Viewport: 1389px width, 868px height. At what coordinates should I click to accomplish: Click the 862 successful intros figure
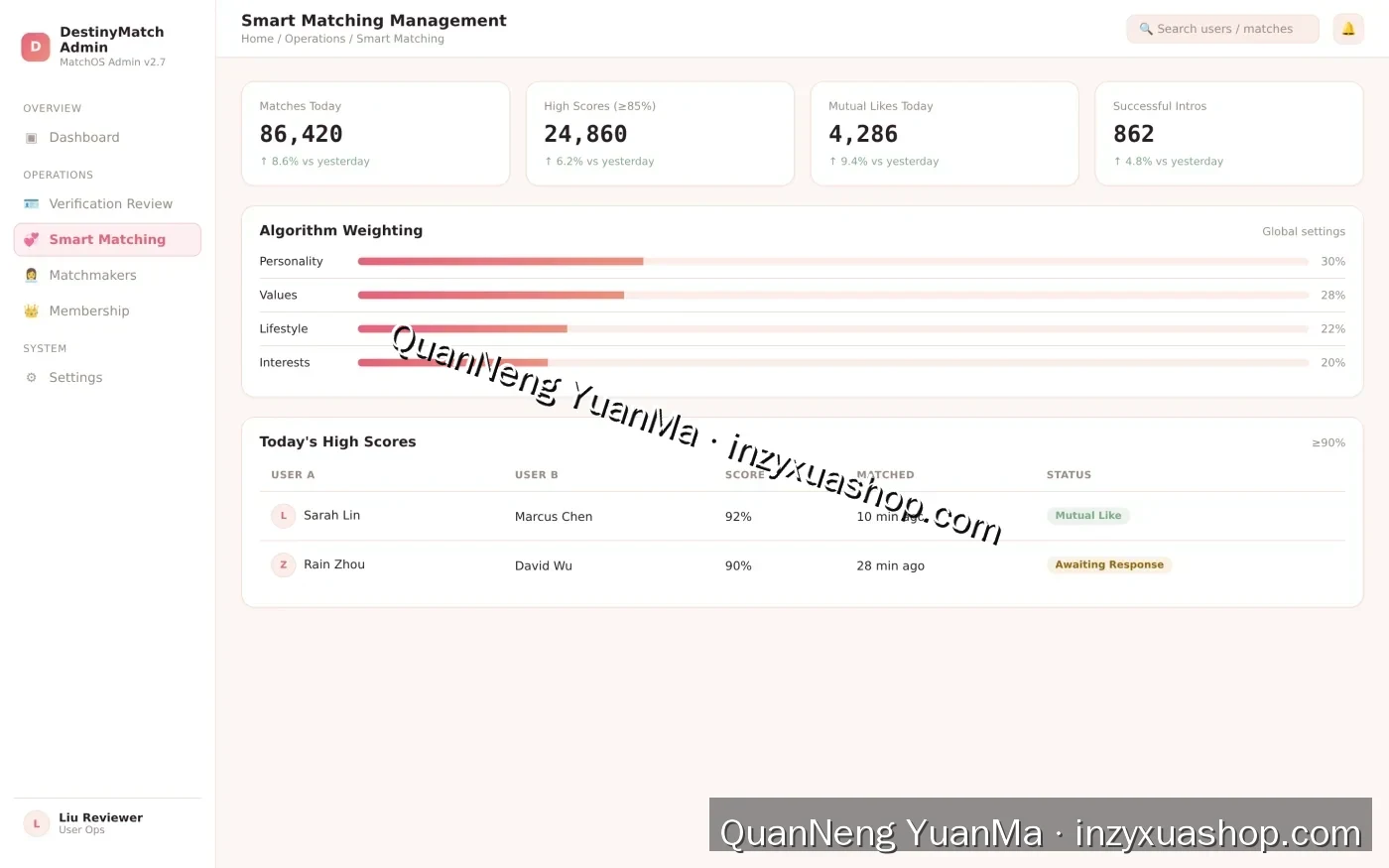pos(1134,134)
